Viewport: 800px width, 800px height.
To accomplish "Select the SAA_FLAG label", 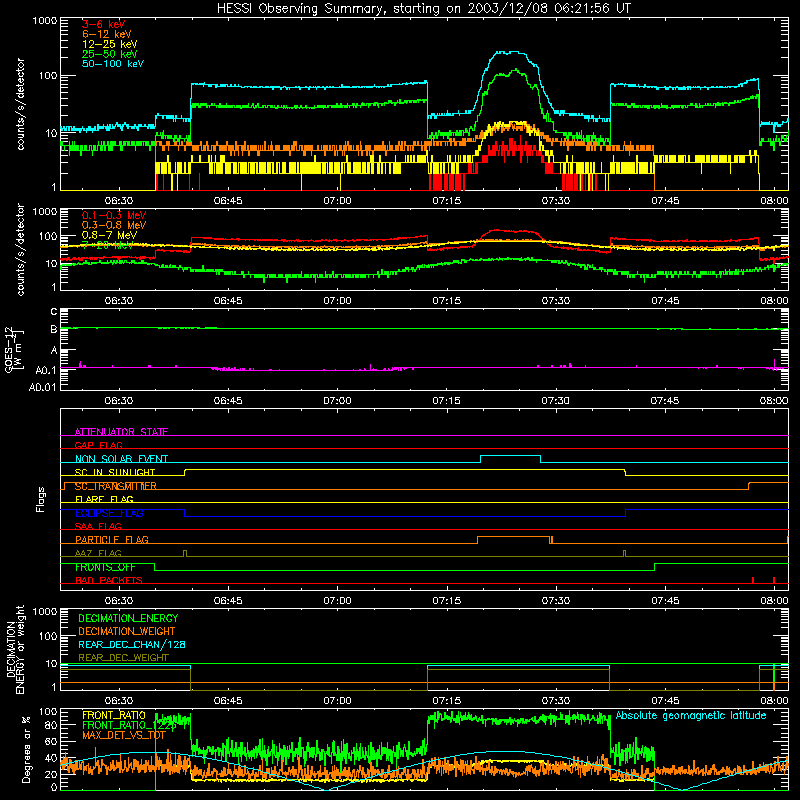I will coord(98,526).
